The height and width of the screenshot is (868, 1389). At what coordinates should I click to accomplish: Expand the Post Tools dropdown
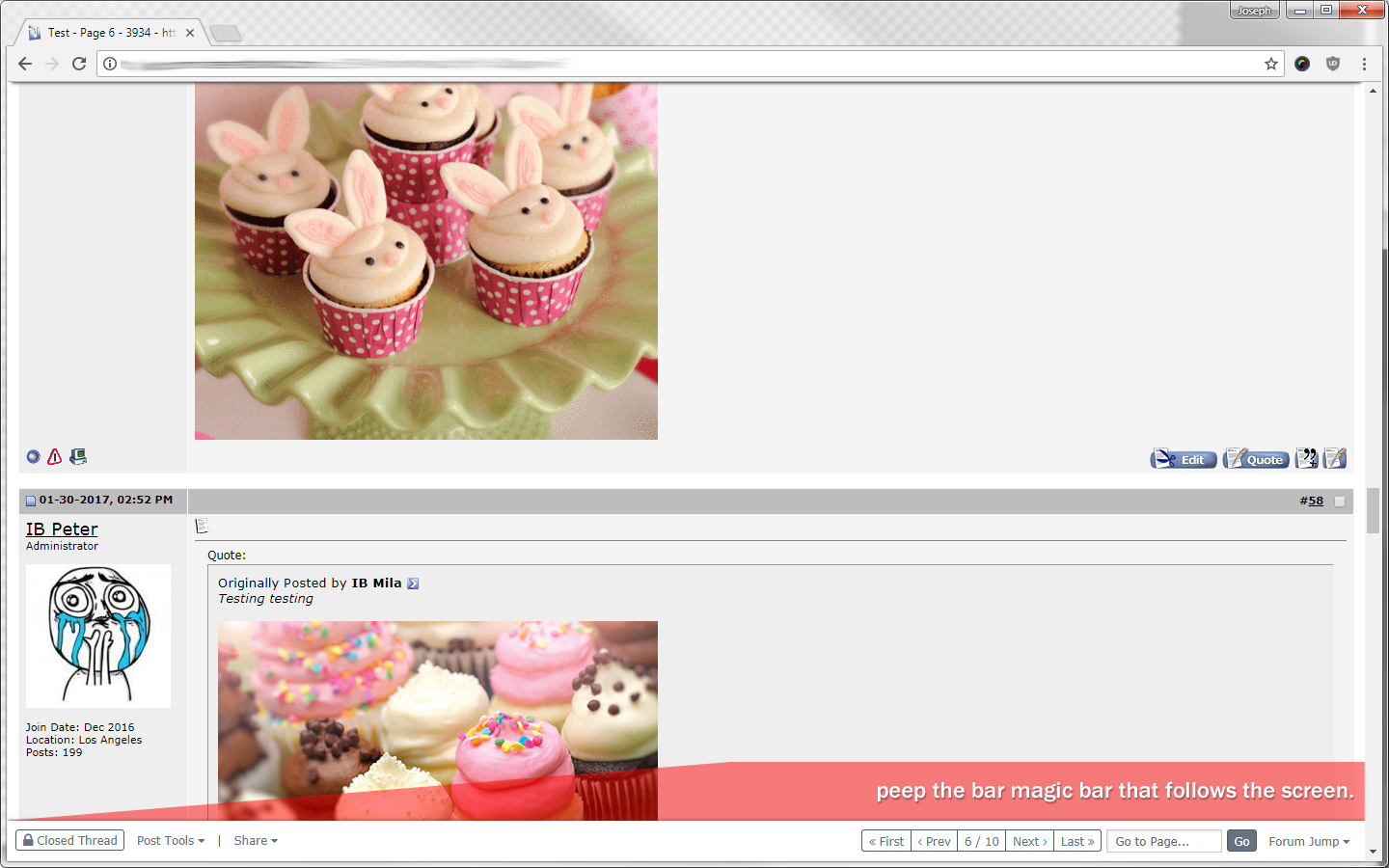click(x=171, y=841)
